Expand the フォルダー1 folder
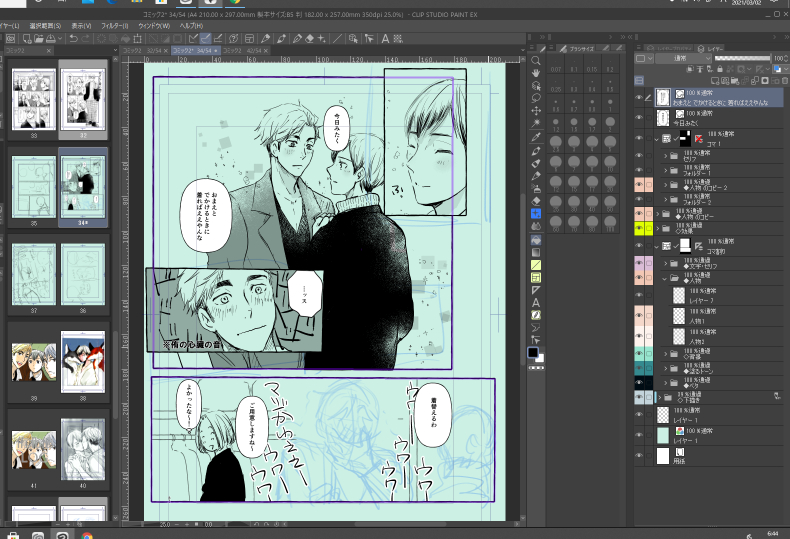This screenshot has width=790, height=539. (x=666, y=170)
